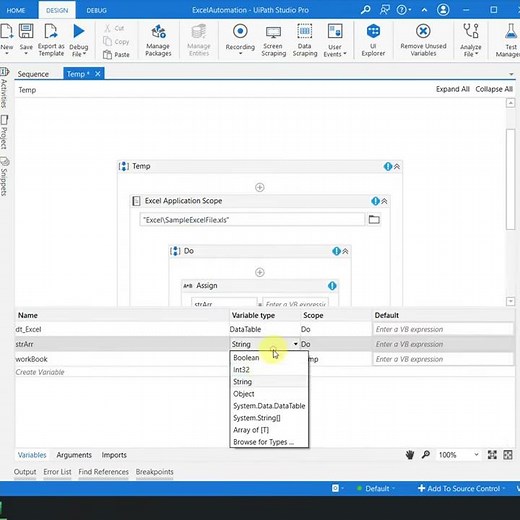Open the zoom percentage dropdown
Screen dimensions: 520x520
pos(476,454)
